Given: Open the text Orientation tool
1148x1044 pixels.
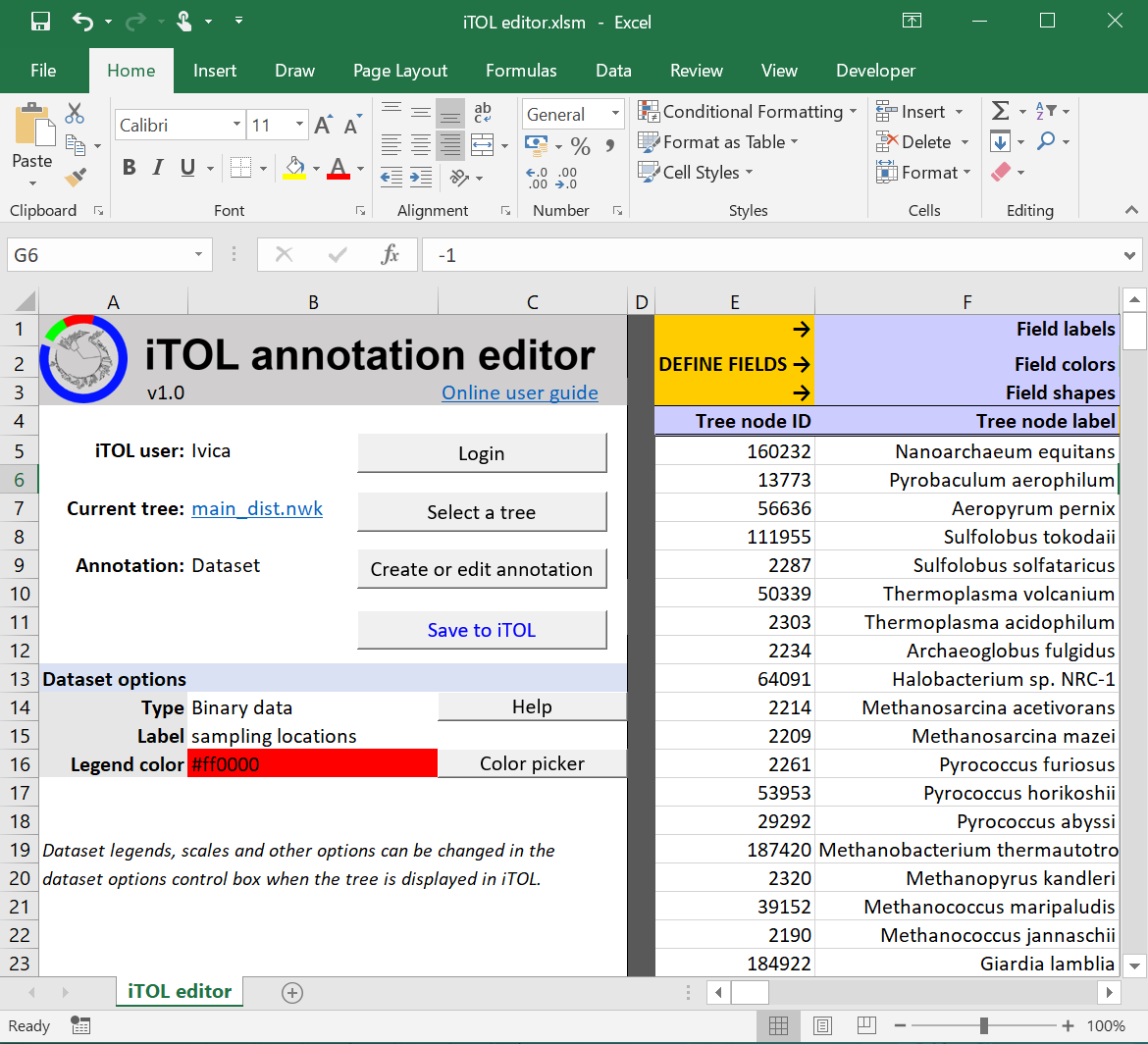Looking at the screenshot, I should point(460,178).
